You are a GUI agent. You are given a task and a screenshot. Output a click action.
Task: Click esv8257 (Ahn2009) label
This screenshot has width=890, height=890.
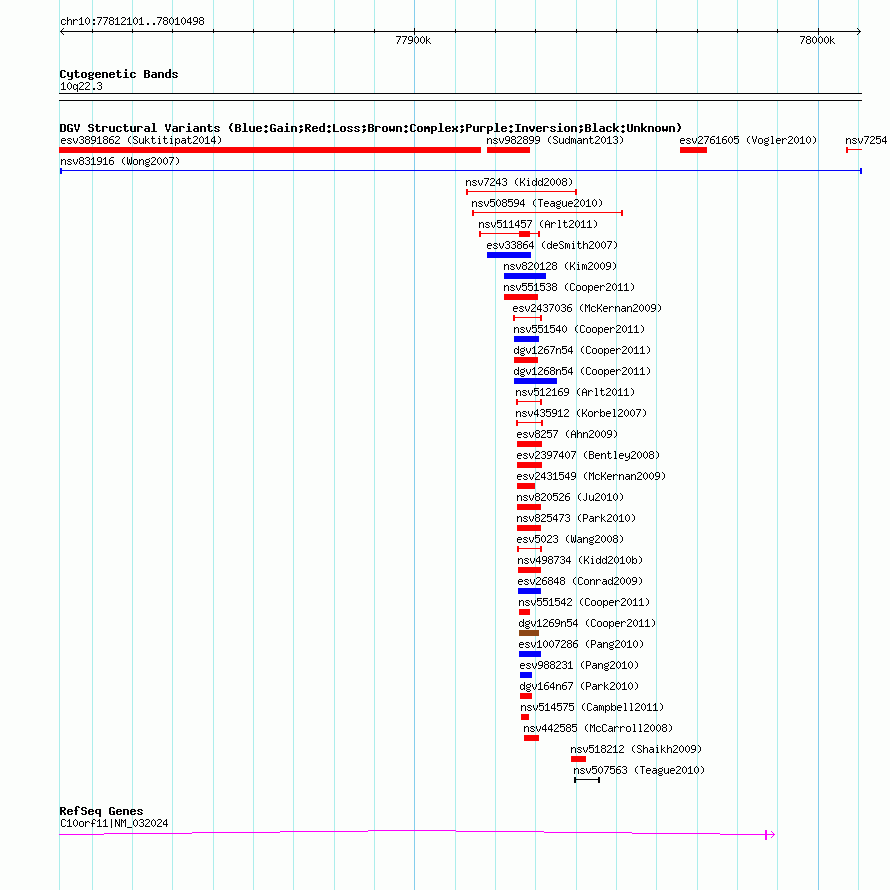tap(567, 434)
